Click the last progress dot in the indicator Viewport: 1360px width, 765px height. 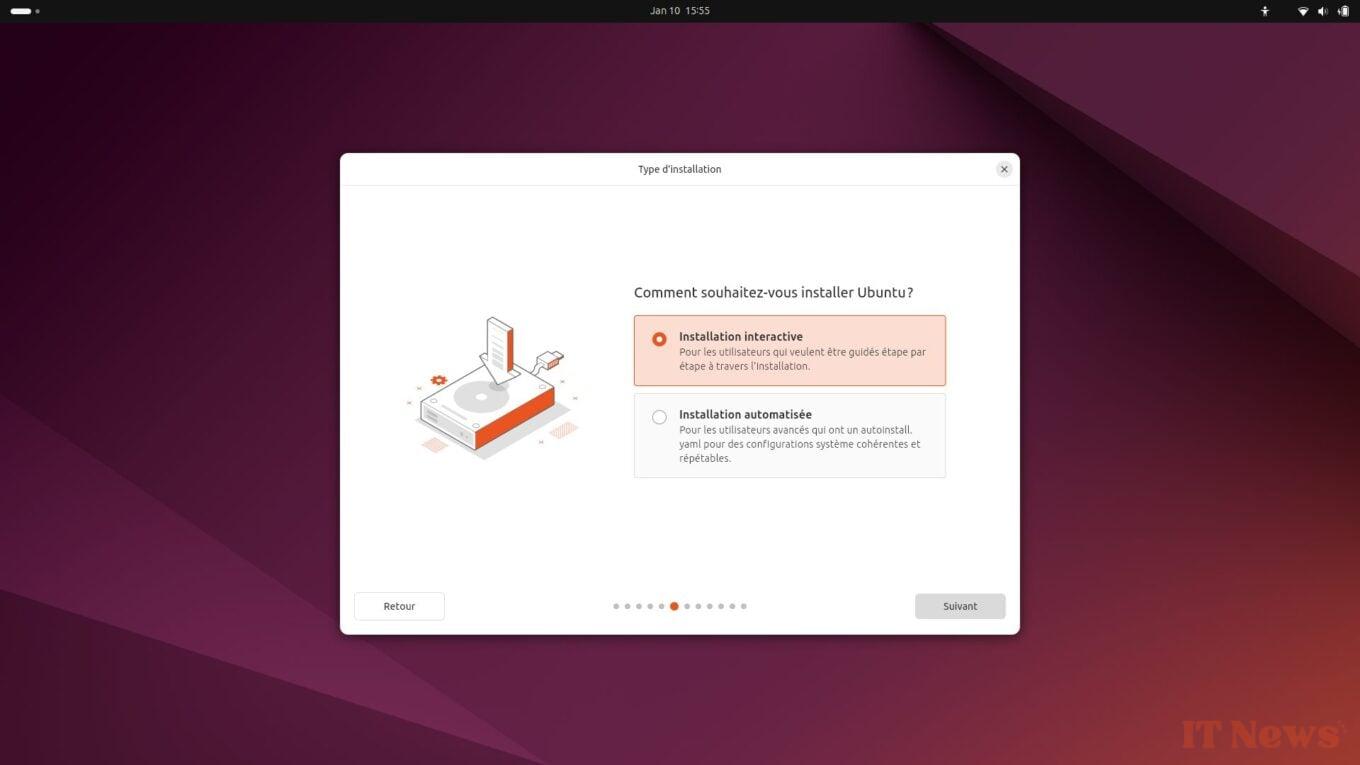[744, 606]
